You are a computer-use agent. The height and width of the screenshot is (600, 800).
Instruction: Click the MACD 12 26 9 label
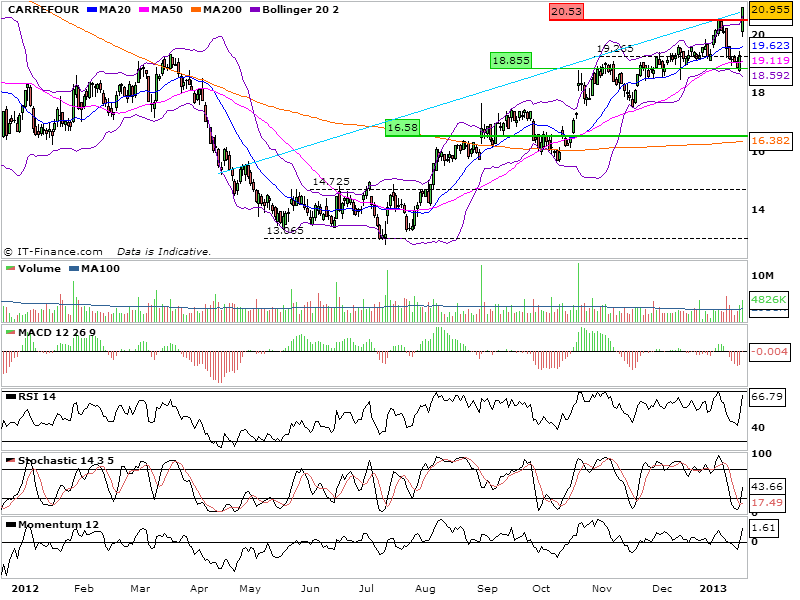pyautogui.click(x=57, y=333)
